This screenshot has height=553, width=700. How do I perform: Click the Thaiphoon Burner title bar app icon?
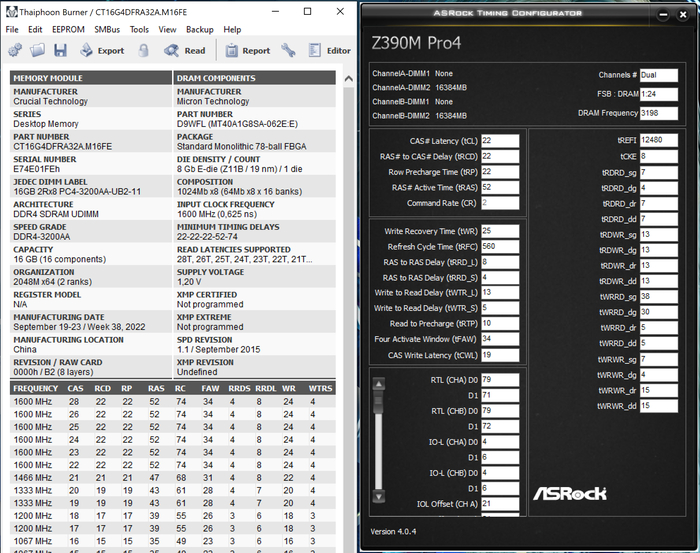coord(12,12)
